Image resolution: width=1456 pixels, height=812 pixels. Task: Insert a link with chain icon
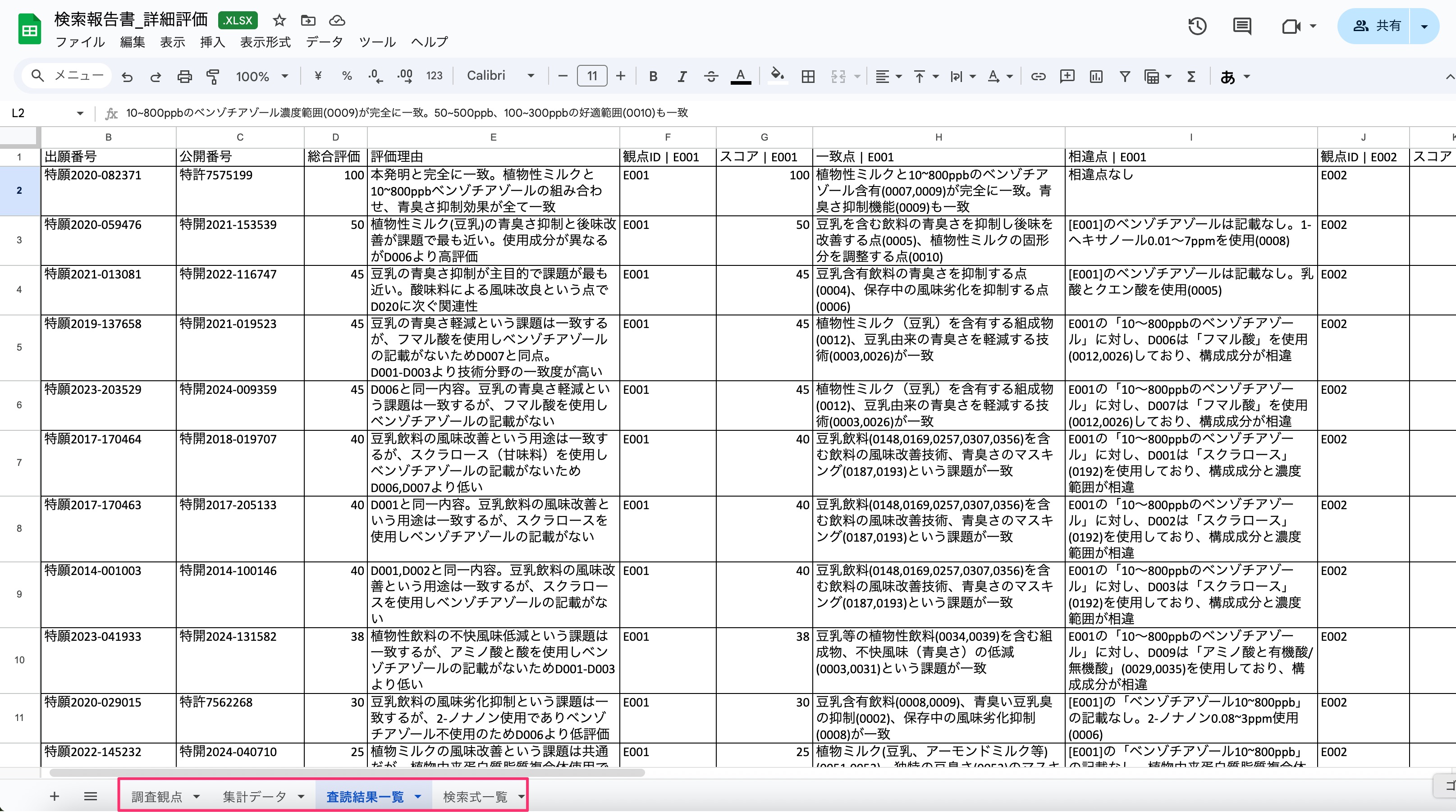[1038, 76]
